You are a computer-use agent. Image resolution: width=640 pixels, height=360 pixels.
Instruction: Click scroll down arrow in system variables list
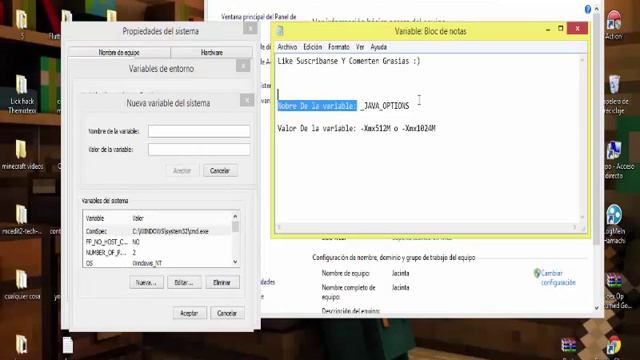click(x=235, y=262)
